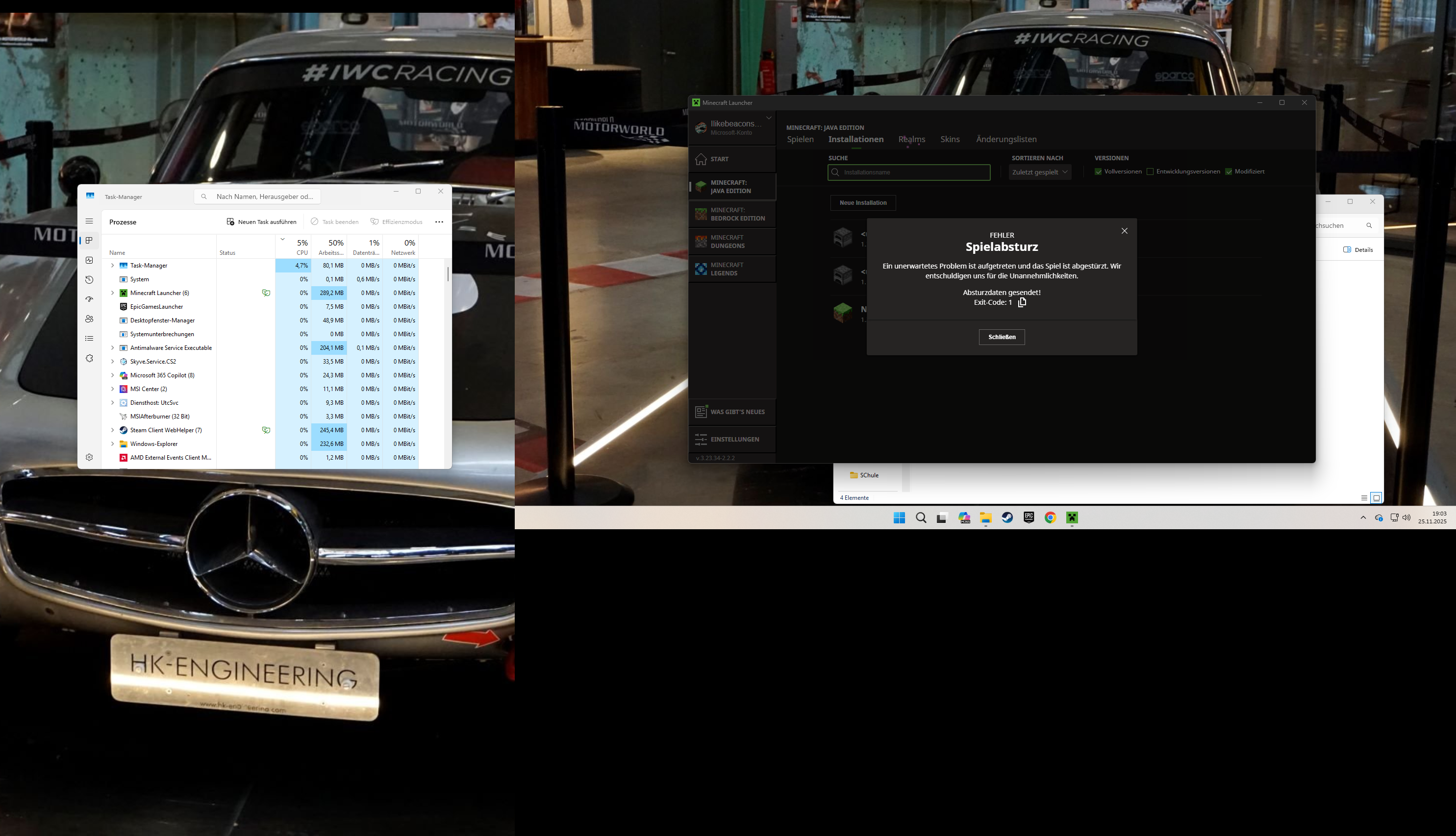Switch to the Skins tab
The width and height of the screenshot is (1456, 836).
(x=950, y=140)
